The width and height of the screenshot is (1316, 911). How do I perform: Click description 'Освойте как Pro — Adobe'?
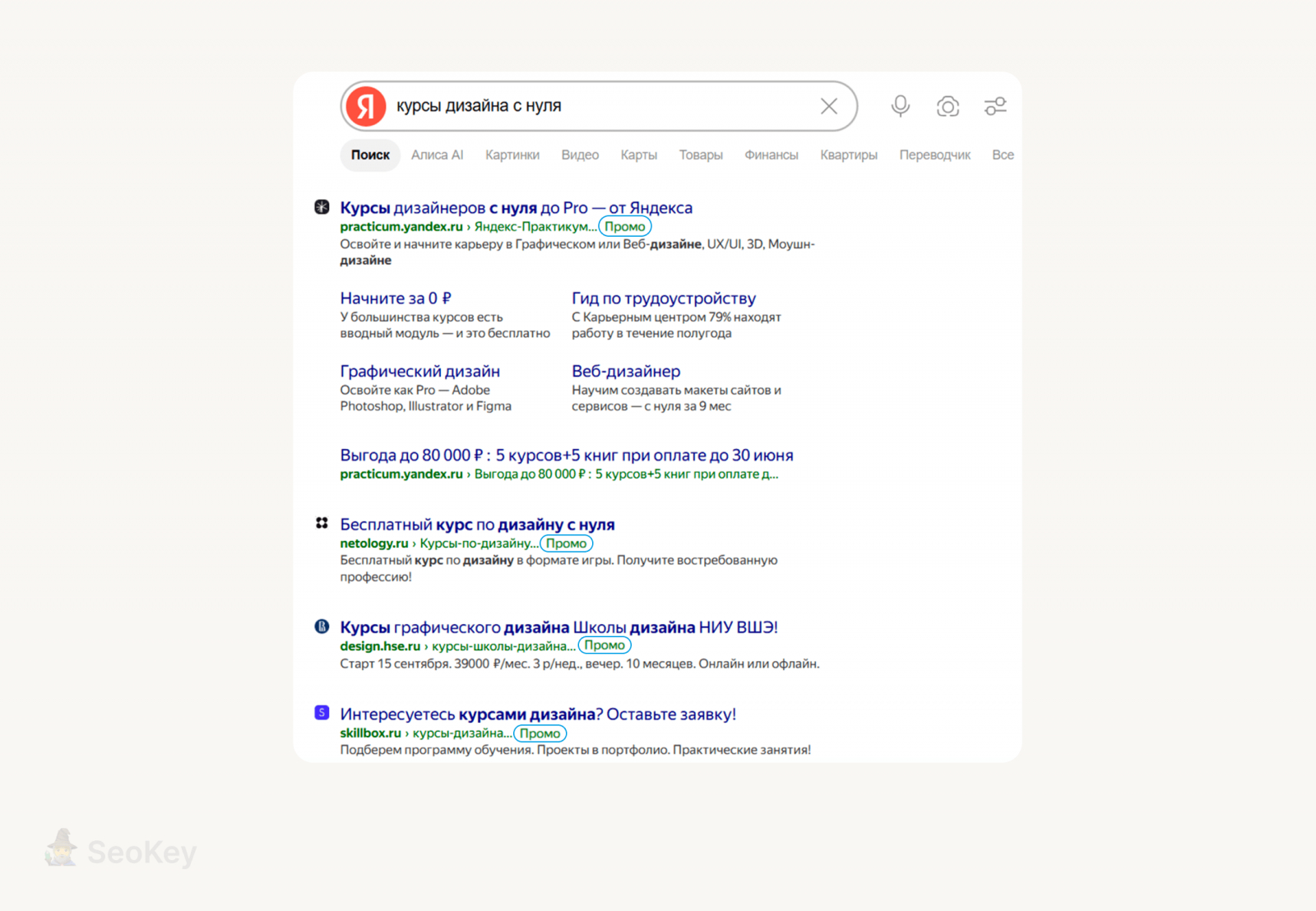(x=415, y=391)
